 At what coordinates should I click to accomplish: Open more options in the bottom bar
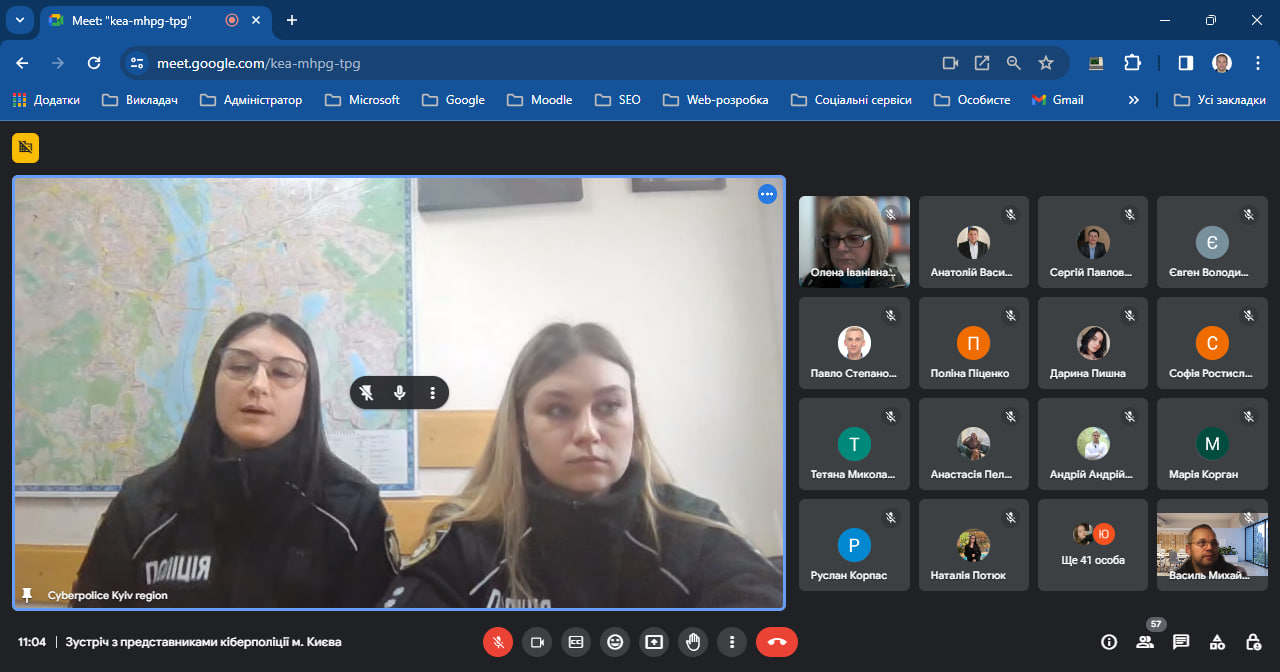tap(732, 642)
